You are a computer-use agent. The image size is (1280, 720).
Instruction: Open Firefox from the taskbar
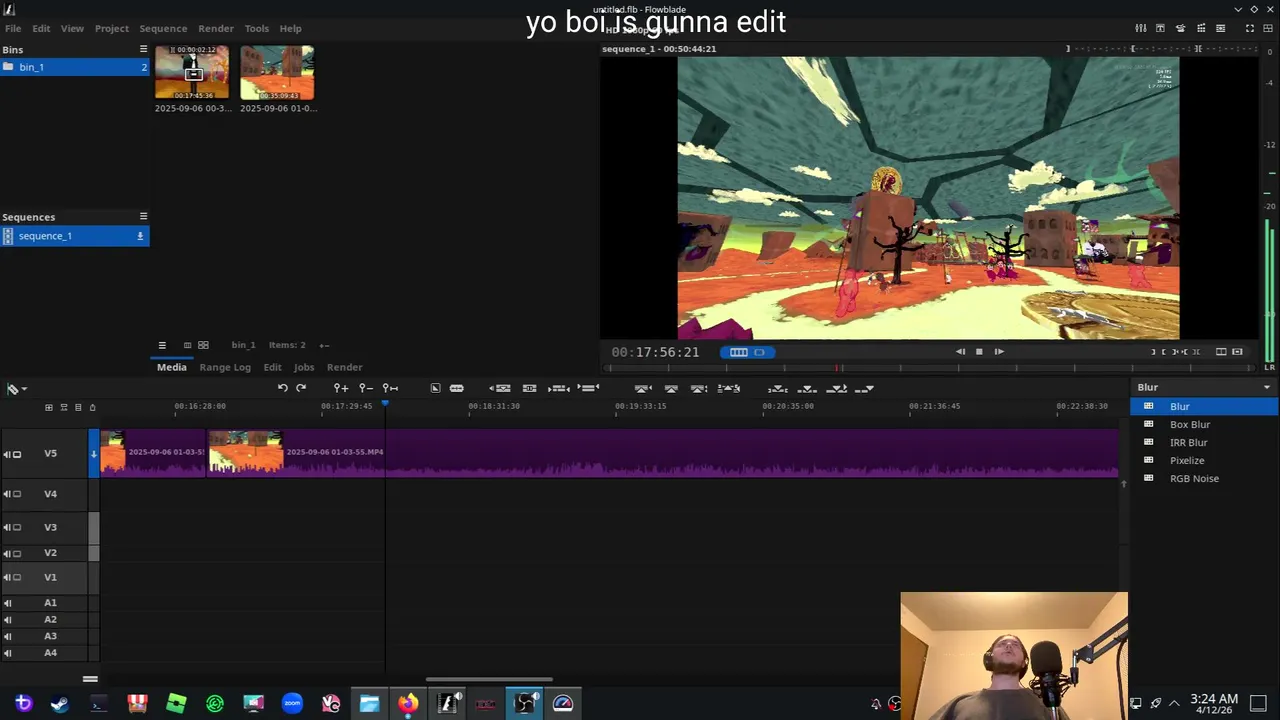click(x=408, y=703)
